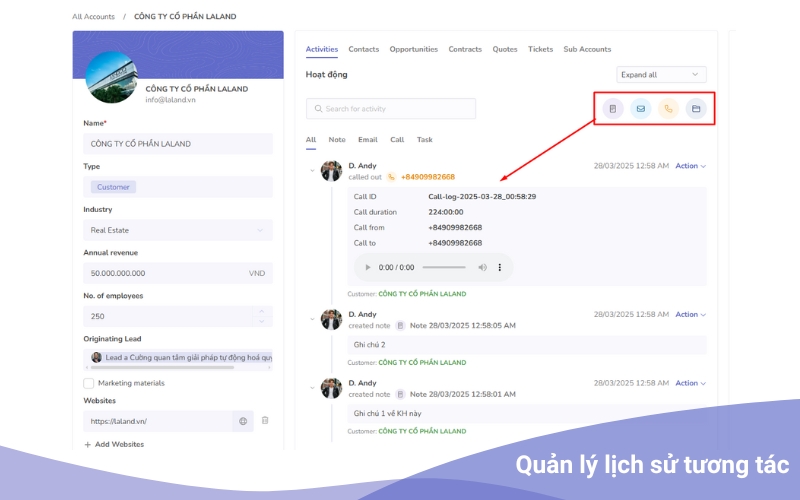Click D. Andy avatar on the call activity
This screenshot has width=800, height=500.
331,171
